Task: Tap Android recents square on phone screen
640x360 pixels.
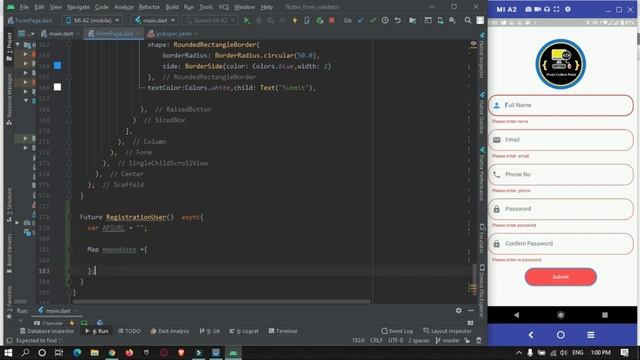Action: click(605, 315)
